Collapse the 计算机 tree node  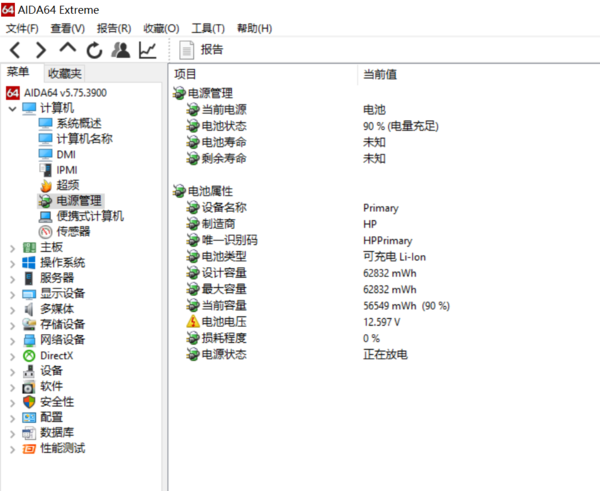coord(13,109)
